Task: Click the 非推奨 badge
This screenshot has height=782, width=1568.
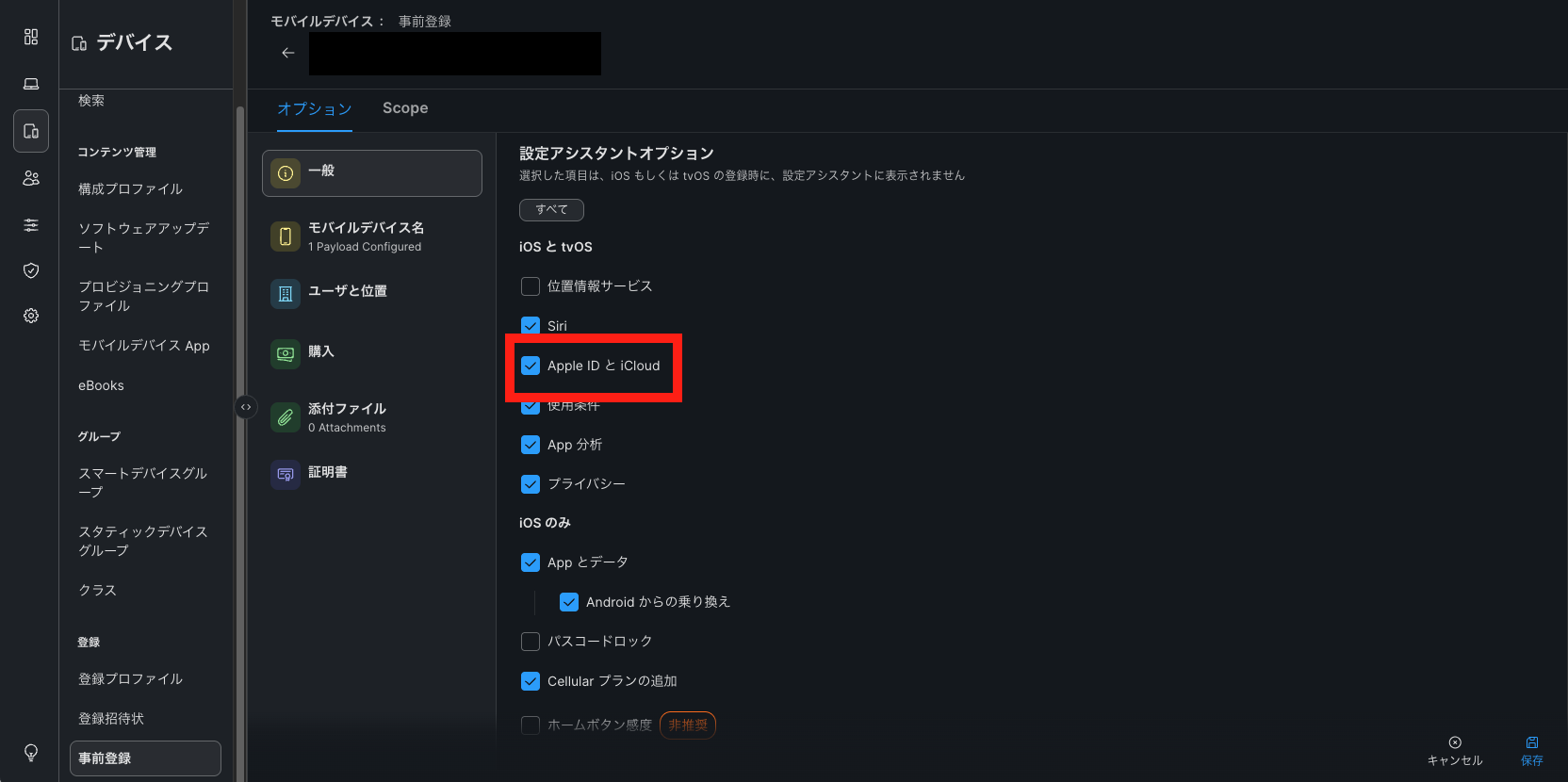Action: [x=688, y=725]
